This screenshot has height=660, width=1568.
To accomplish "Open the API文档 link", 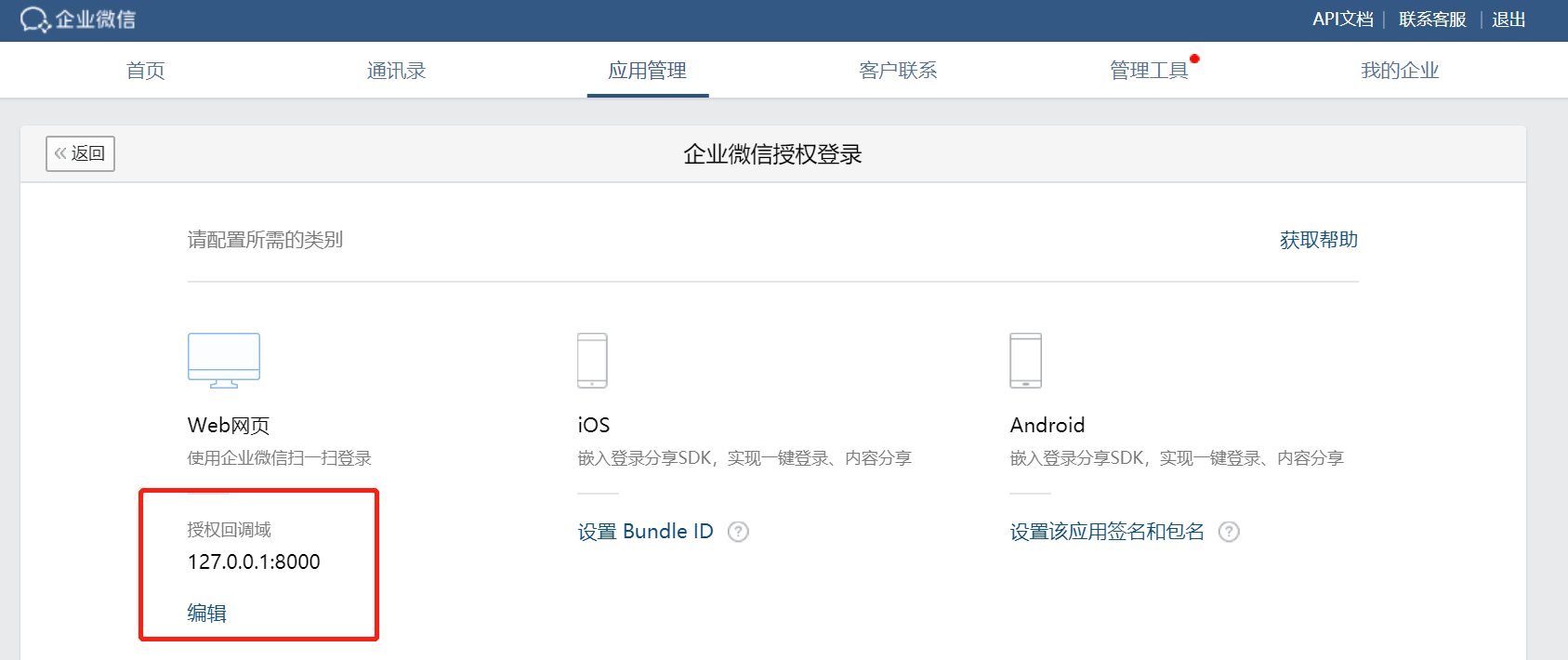I will (x=1342, y=20).
